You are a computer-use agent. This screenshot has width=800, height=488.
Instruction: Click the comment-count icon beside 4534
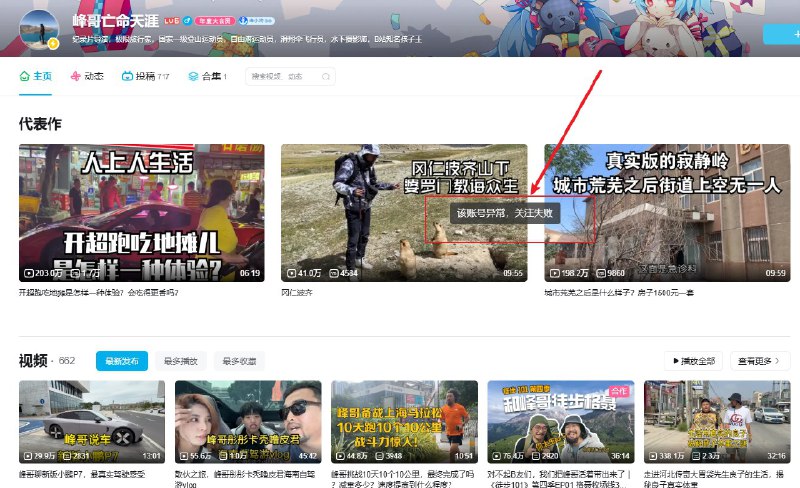[x=334, y=273]
